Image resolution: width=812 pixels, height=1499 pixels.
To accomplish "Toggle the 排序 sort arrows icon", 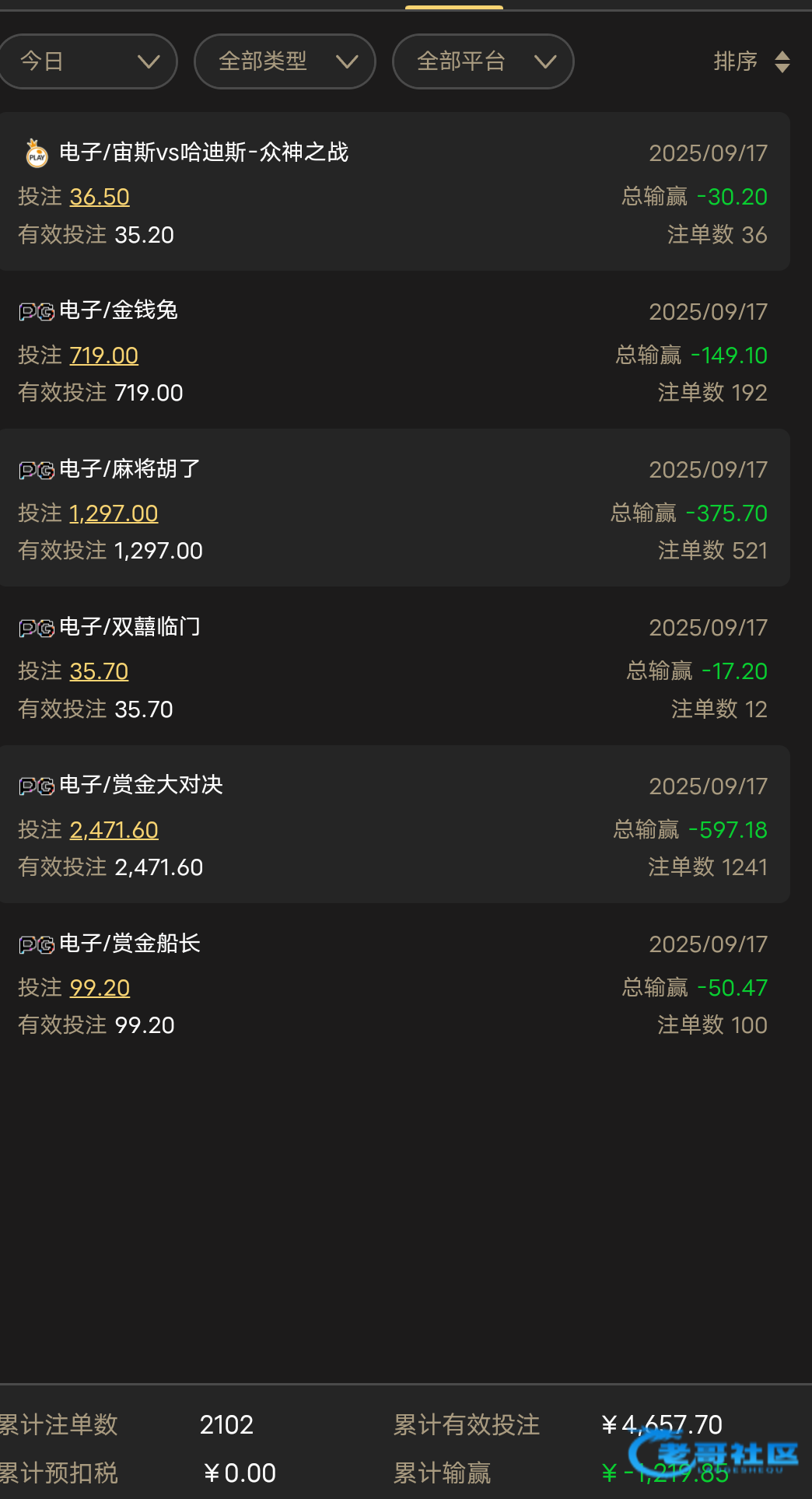I will 782,61.
